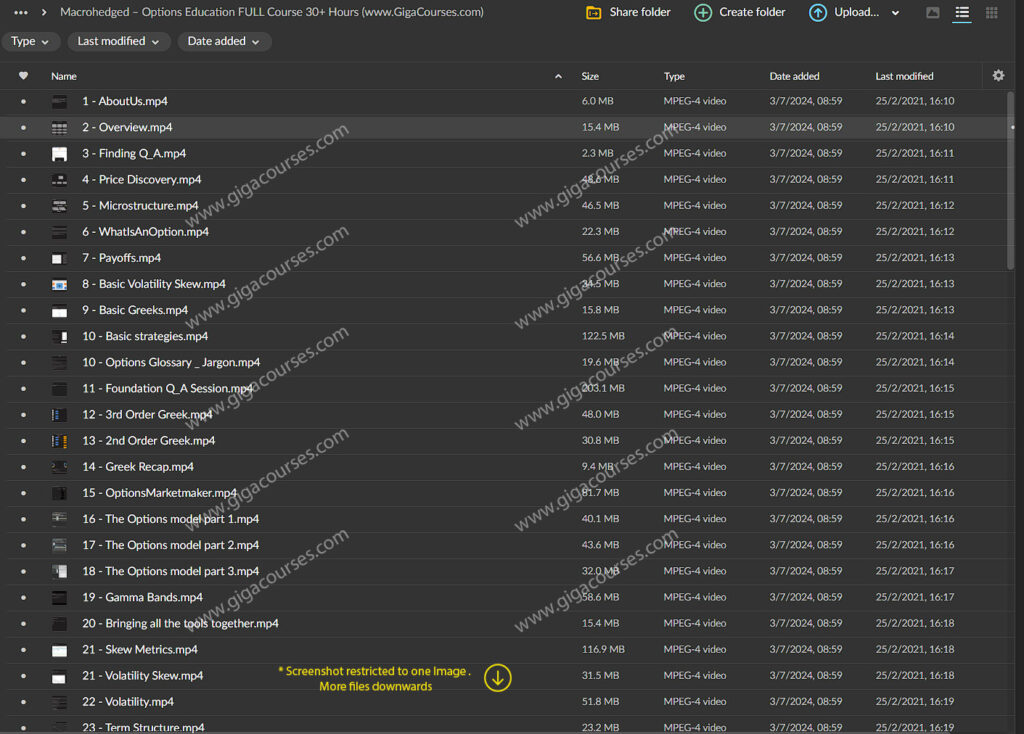The width and height of the screenshot is (1024, 734).
Task: Sort files by Name column header
Action: 64,76
